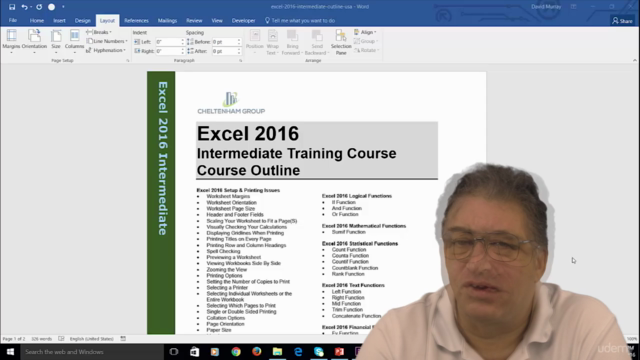The height and width of the screenshot is (360, 640).
Task: Switch to the Design tab
Action: [82, 20]
